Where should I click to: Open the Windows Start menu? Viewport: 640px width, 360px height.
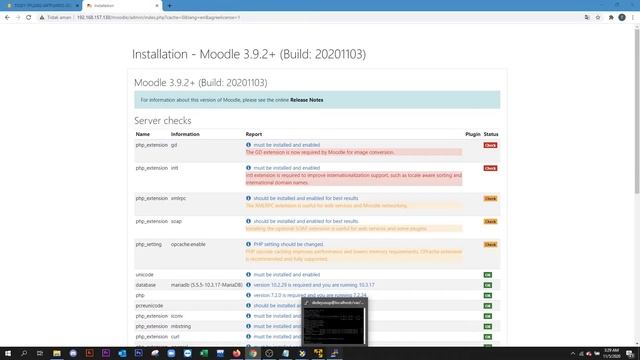[x=8, y=353]
